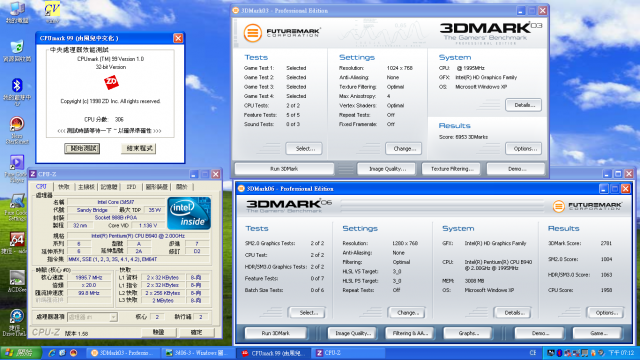This screenshot has height=360, width=640.
Task: Switch to the 主機板 tab in CPU-Z
Action: point(86,187)
